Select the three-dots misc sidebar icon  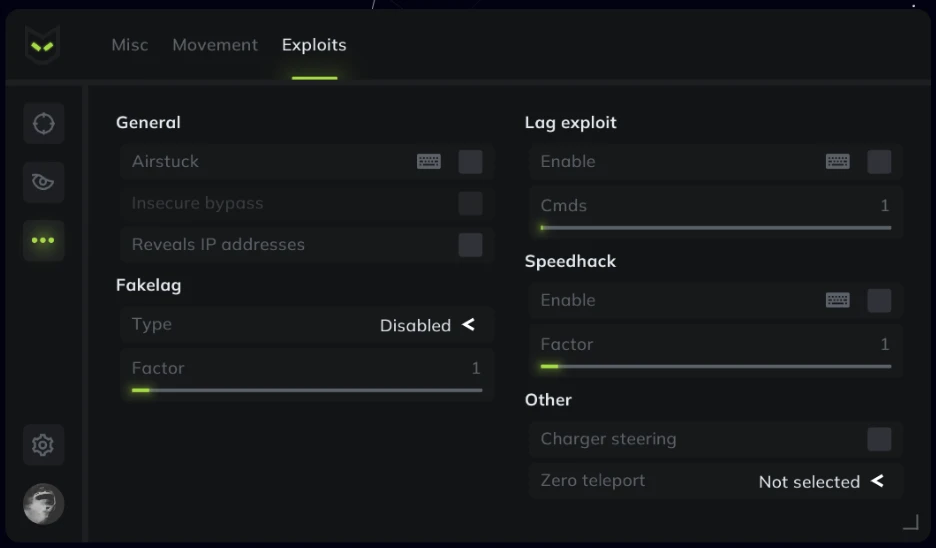coord(44,241)
